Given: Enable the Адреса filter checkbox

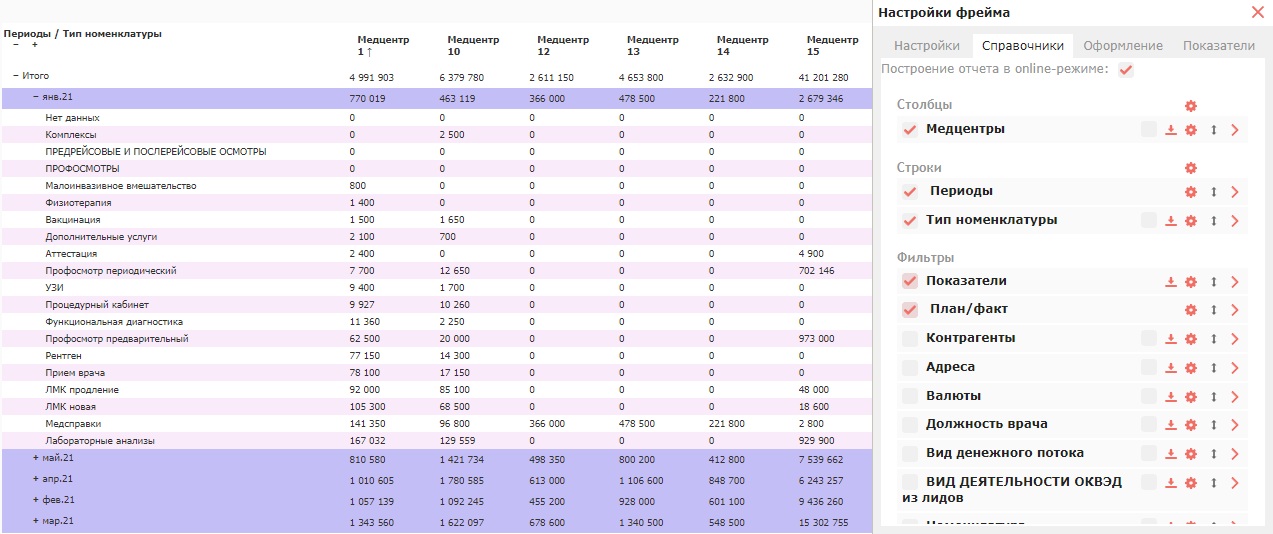Looking at the screenshot, I should [910, 368].
